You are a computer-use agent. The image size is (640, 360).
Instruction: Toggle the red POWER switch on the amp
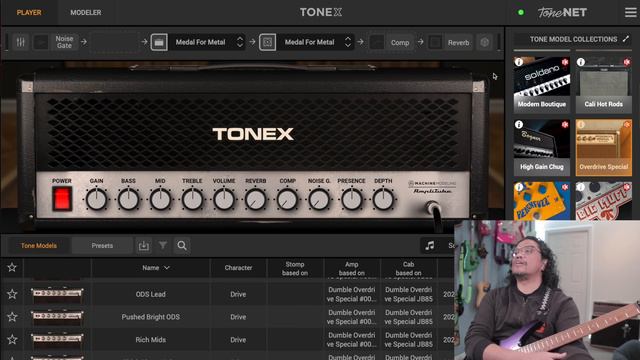point(62,199)
